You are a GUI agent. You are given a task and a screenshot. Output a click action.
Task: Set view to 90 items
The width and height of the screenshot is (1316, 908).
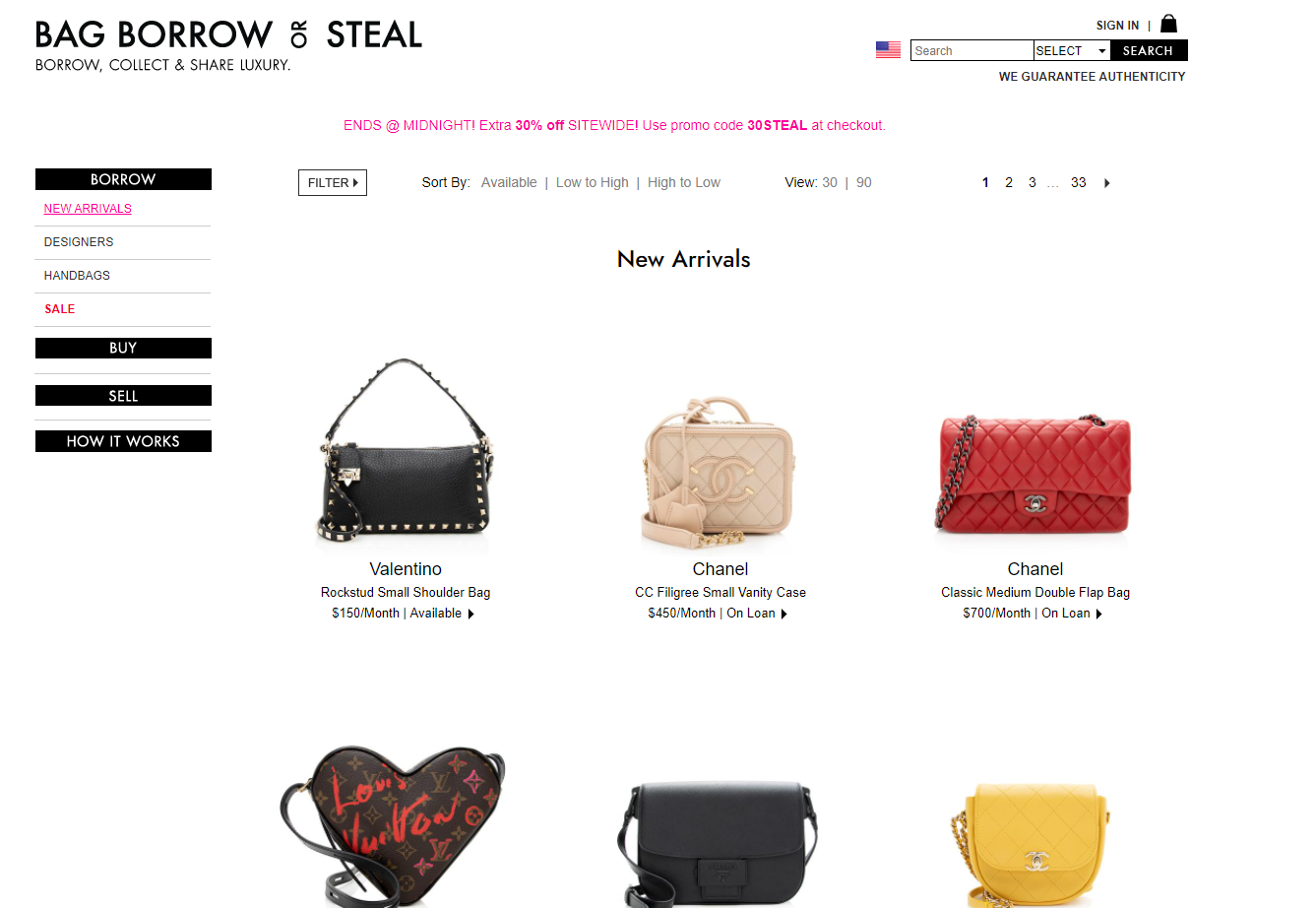(864, 182)
